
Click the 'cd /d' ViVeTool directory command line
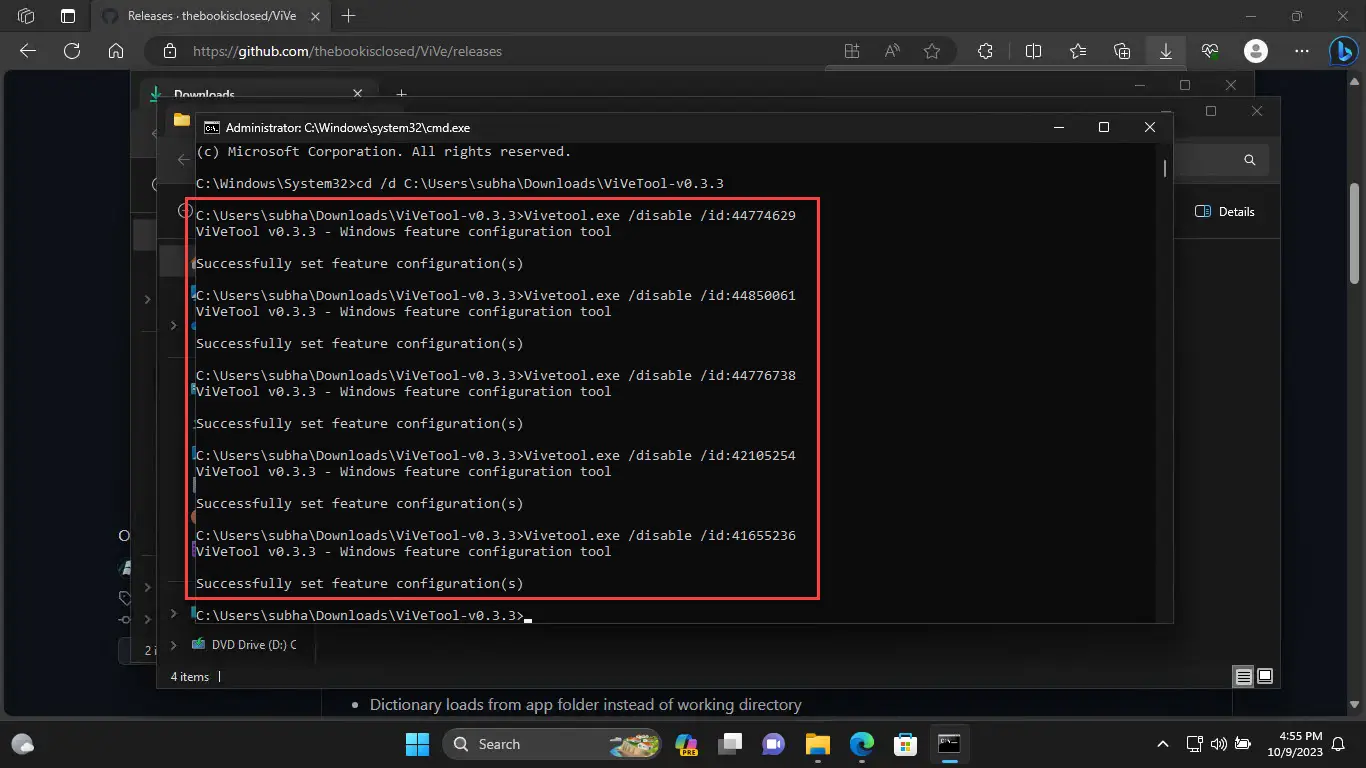click(460, 183)
